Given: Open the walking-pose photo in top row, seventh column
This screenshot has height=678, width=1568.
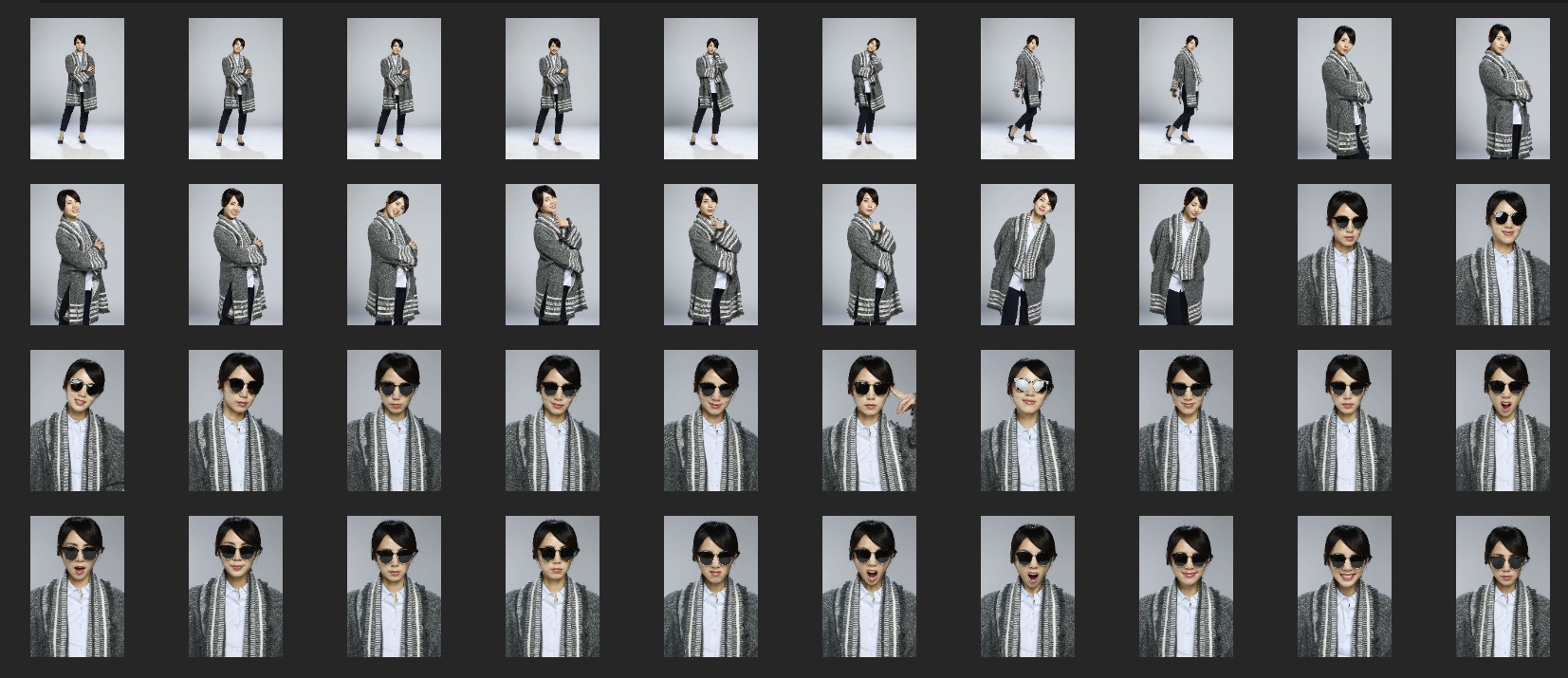Looking at the screenshot, I should click(x=1027, y=88).
